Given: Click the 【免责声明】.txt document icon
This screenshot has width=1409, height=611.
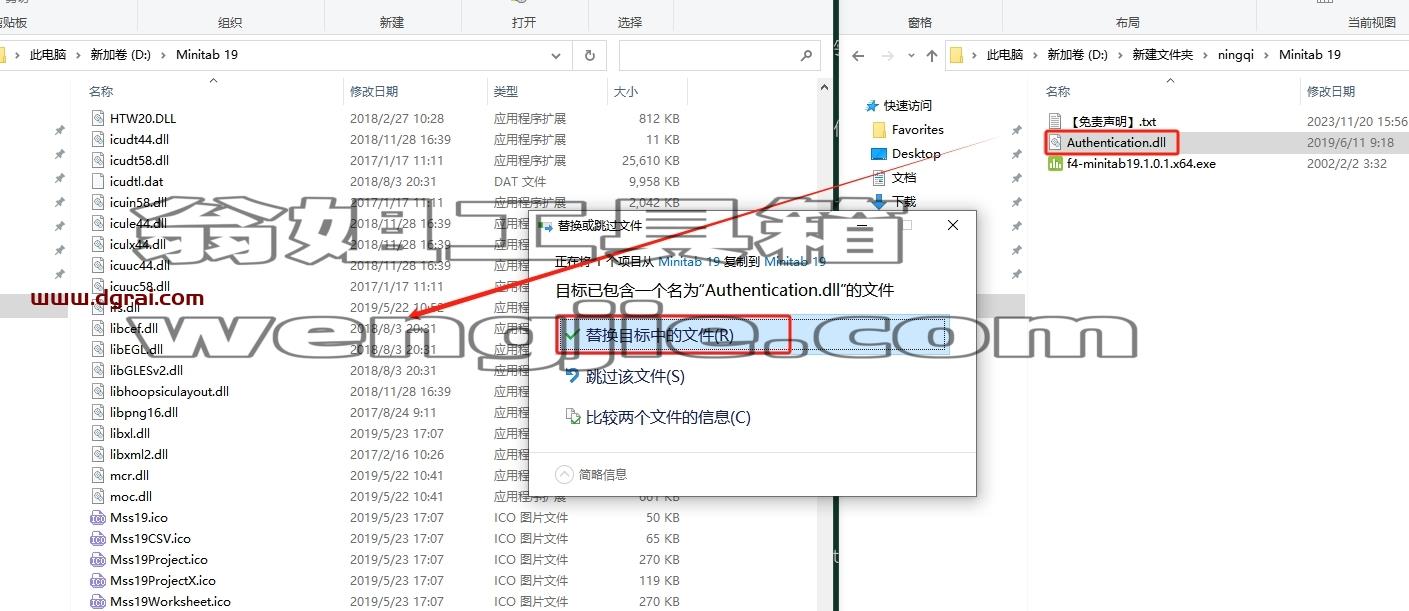Looking at the screenshot, I should (x=1055, y=121).
